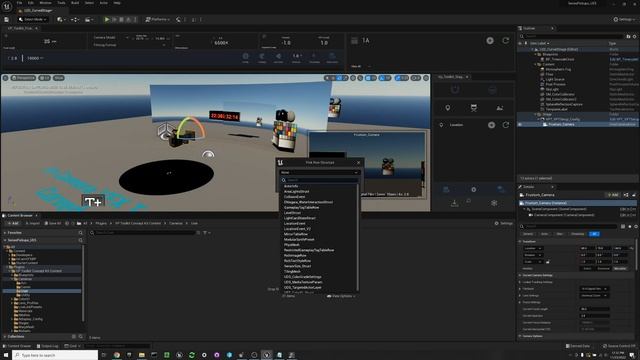
Task: Expand Current Camera Settings section
Action: pyautogui.click(x=520, y=275)
